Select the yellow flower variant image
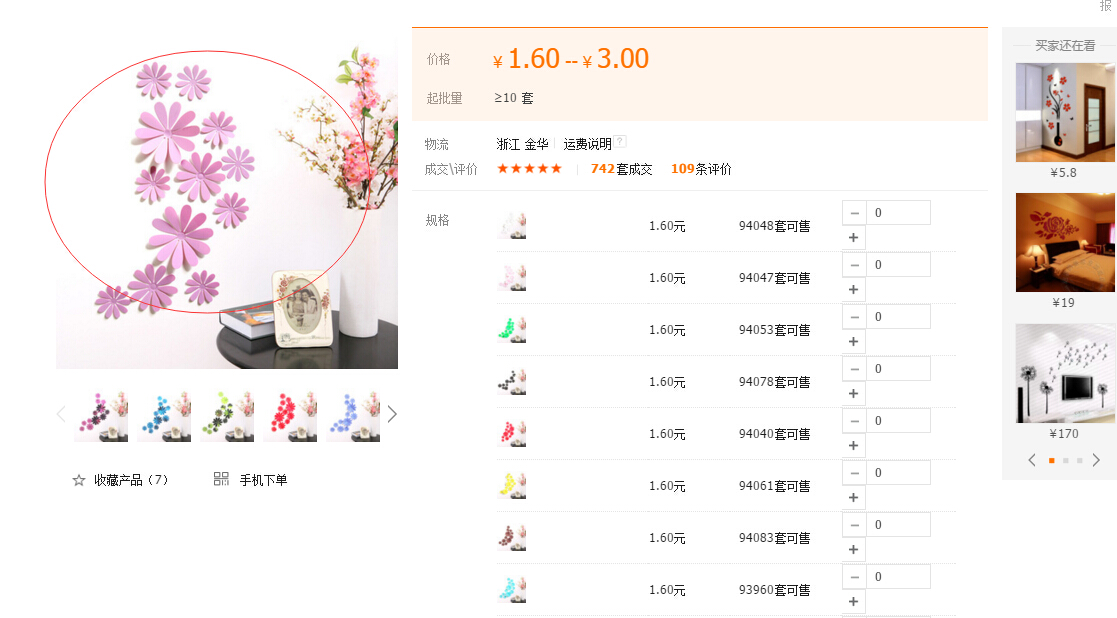This screenshot has height=618, width=1117. point(511,486)
